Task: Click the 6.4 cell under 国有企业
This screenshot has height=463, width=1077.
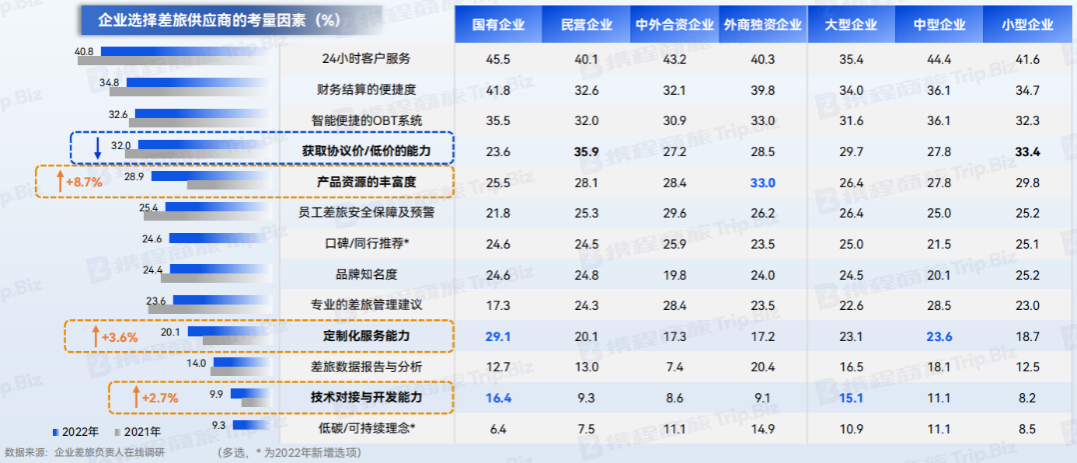Action: (498, 428)
